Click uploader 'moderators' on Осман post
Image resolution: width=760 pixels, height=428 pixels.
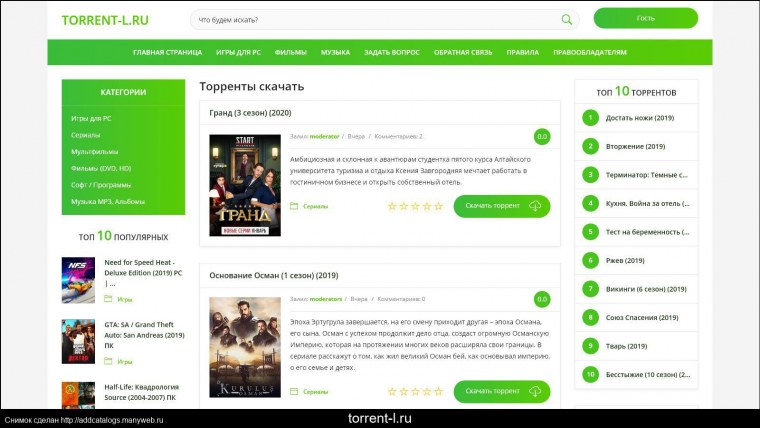click(x=326, y=299)
